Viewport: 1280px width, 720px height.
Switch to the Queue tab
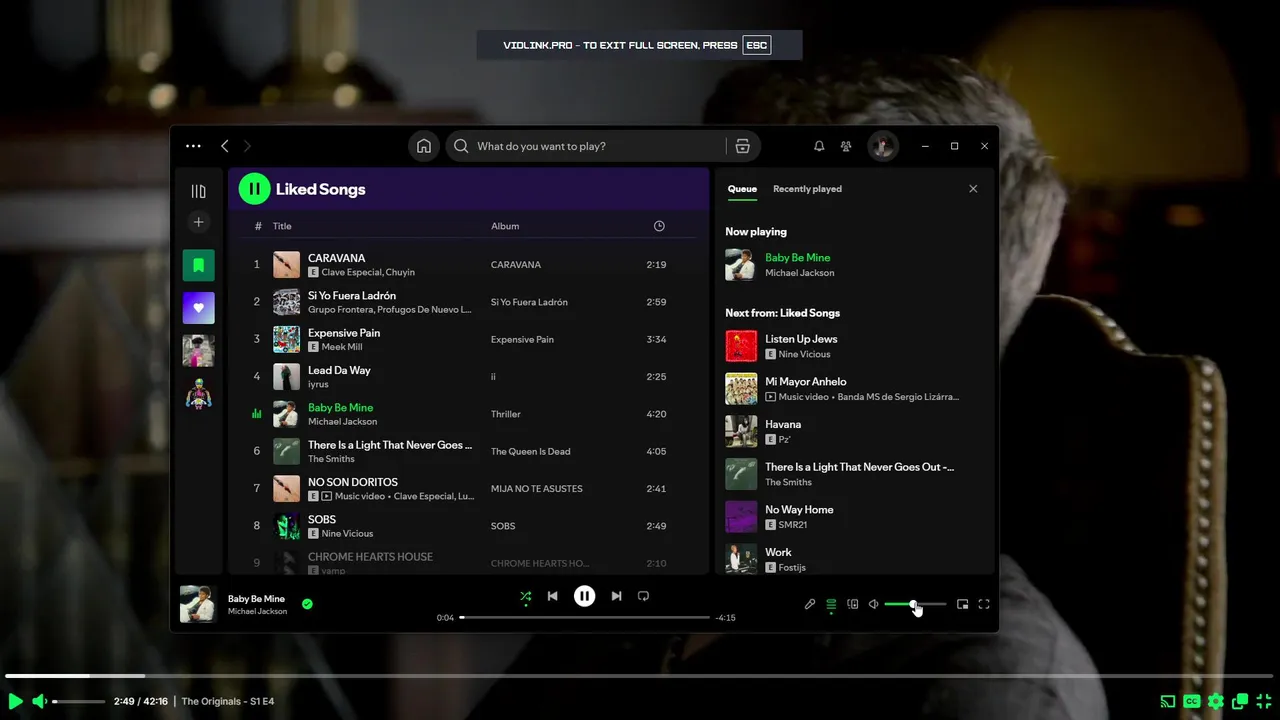click(742, 189)
